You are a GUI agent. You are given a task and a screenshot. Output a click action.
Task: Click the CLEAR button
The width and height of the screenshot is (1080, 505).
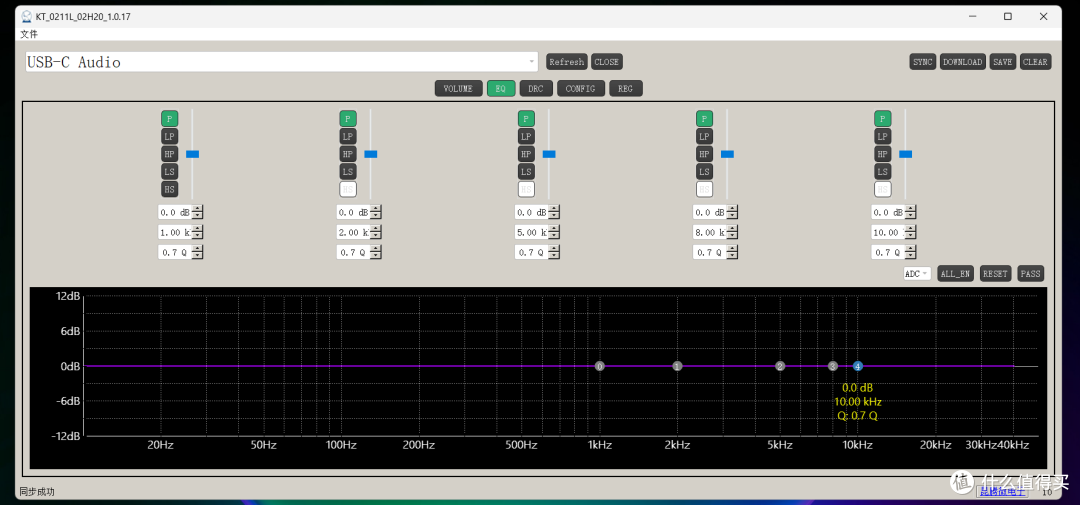(1035, 62)
